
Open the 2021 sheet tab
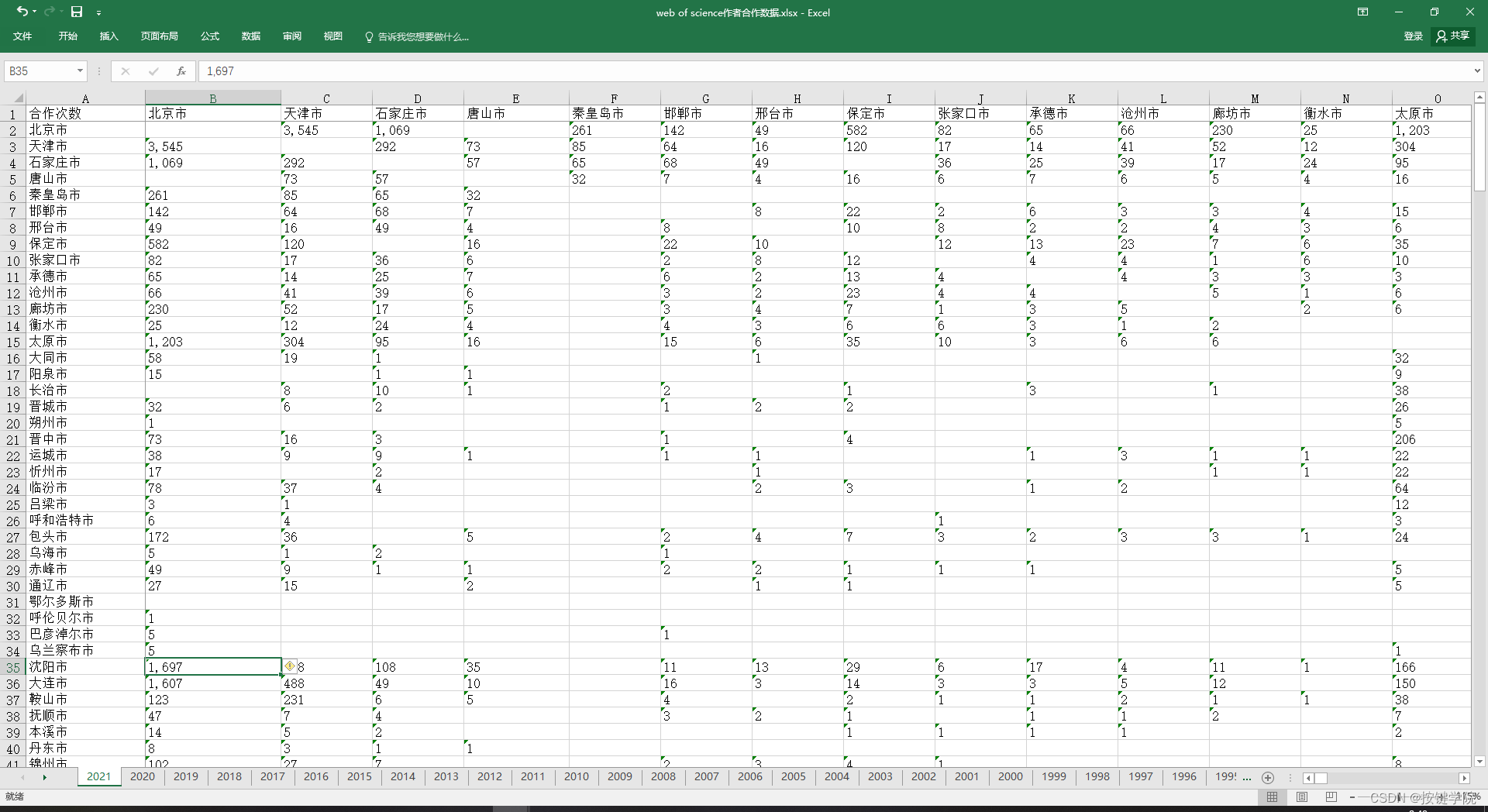(99, 776)
